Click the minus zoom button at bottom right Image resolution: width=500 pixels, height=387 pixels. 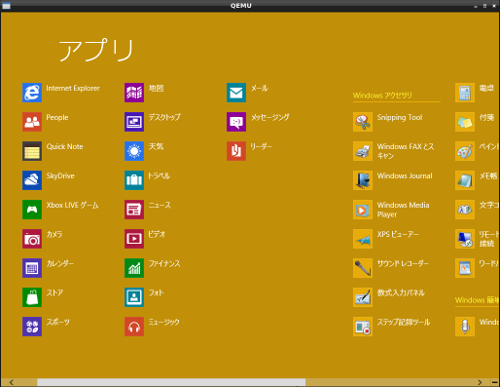click(495, 382)
